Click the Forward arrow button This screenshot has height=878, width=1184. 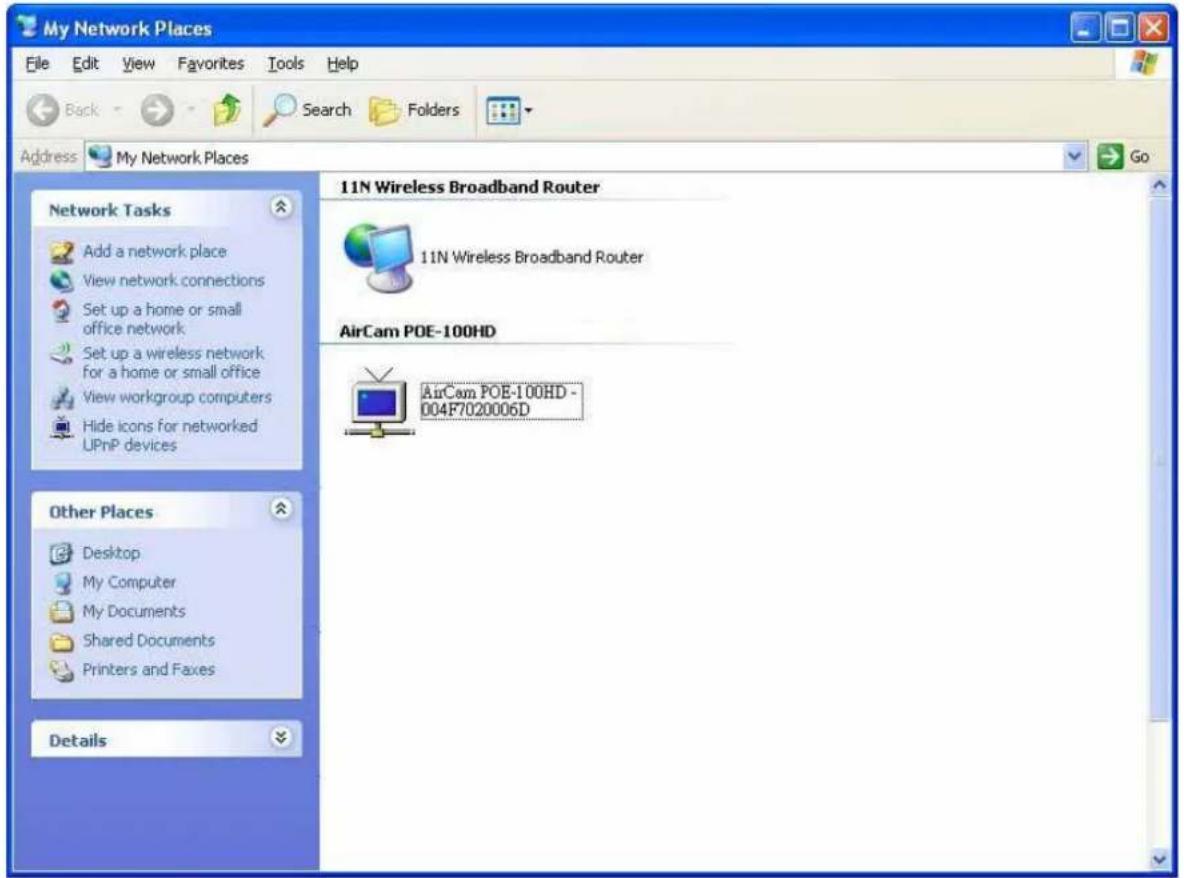click(x=157, y=111)
